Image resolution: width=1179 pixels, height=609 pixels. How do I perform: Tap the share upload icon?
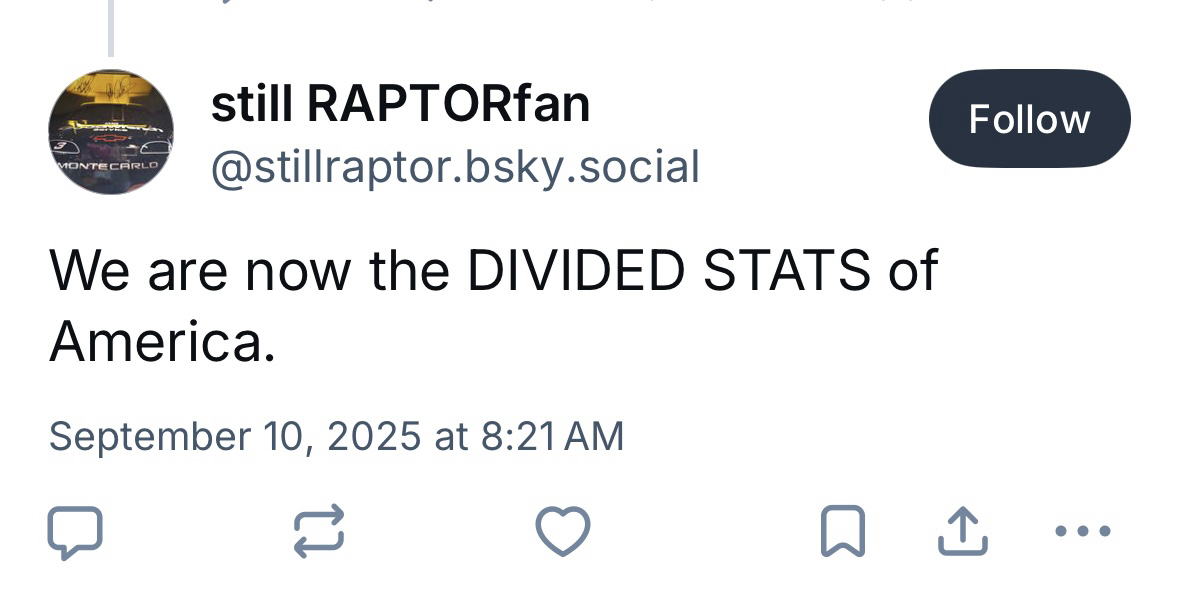(x=962, y=531)
